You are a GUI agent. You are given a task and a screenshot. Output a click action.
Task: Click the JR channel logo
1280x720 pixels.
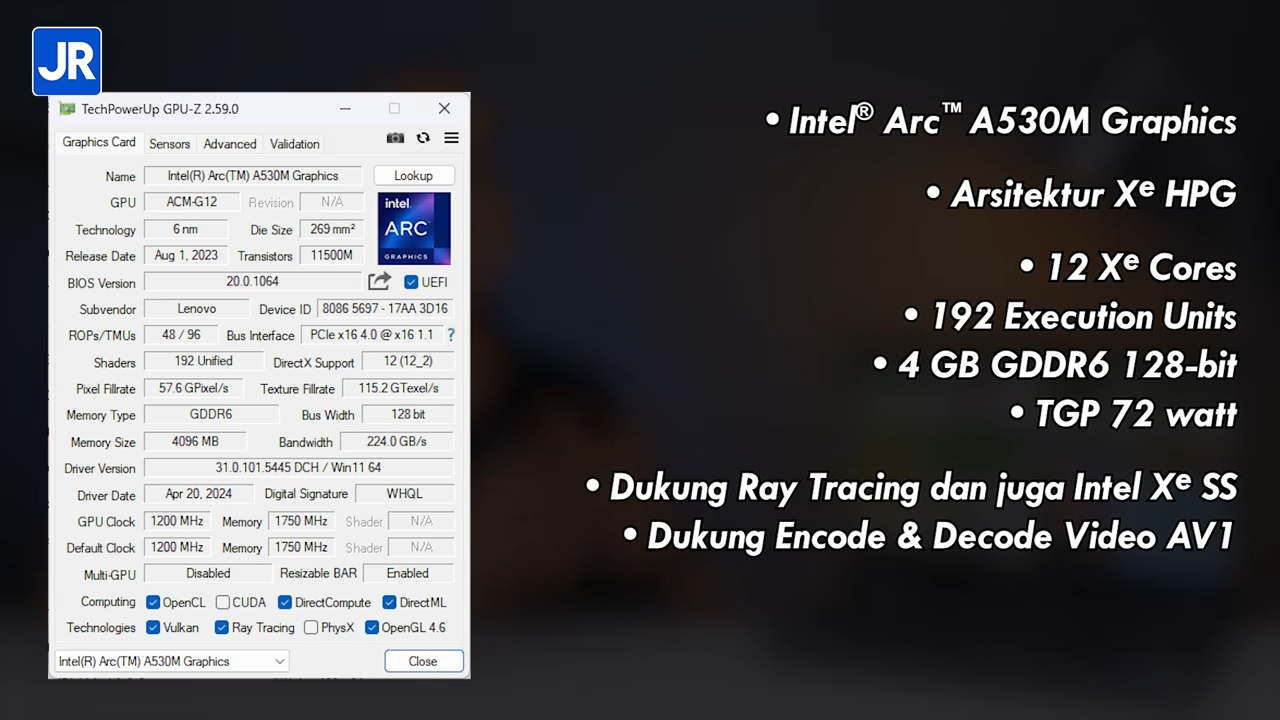point(66,61)
